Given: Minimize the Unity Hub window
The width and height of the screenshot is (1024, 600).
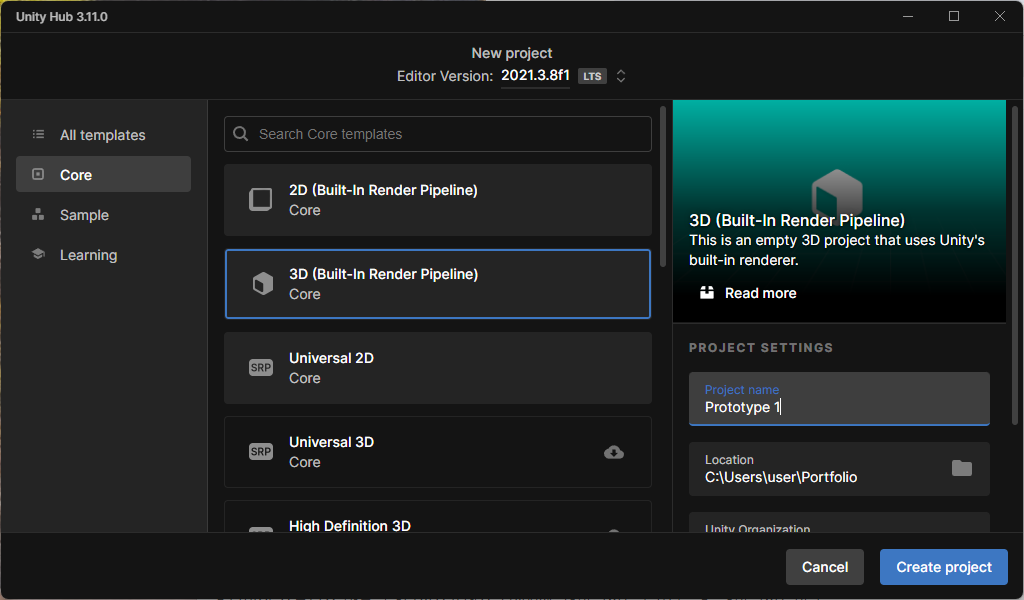Looking at the screenshot, I should click(908, 16).
